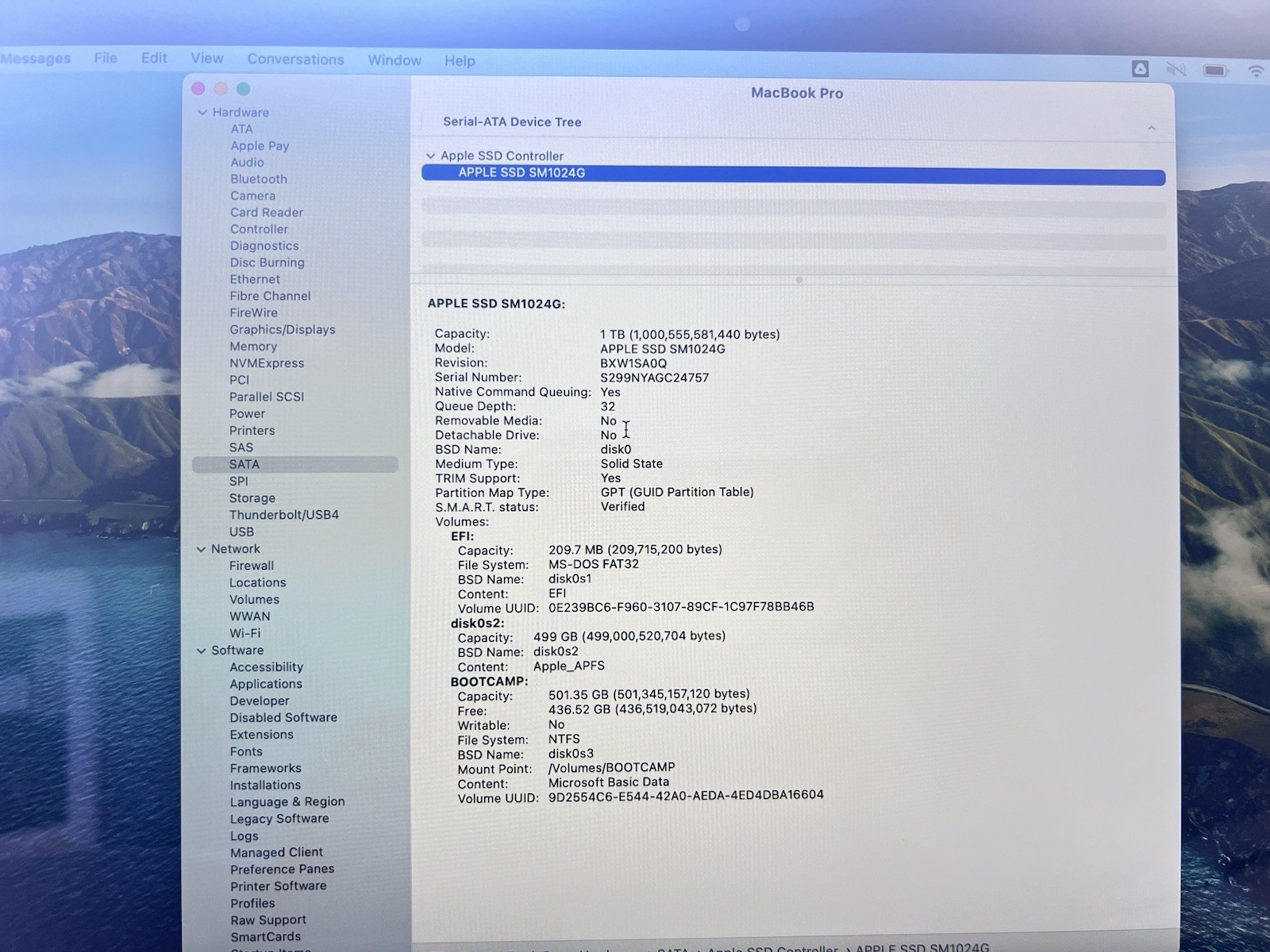Open the File menu
Viewport: 1270px width, 952px height.
point(106,58)
